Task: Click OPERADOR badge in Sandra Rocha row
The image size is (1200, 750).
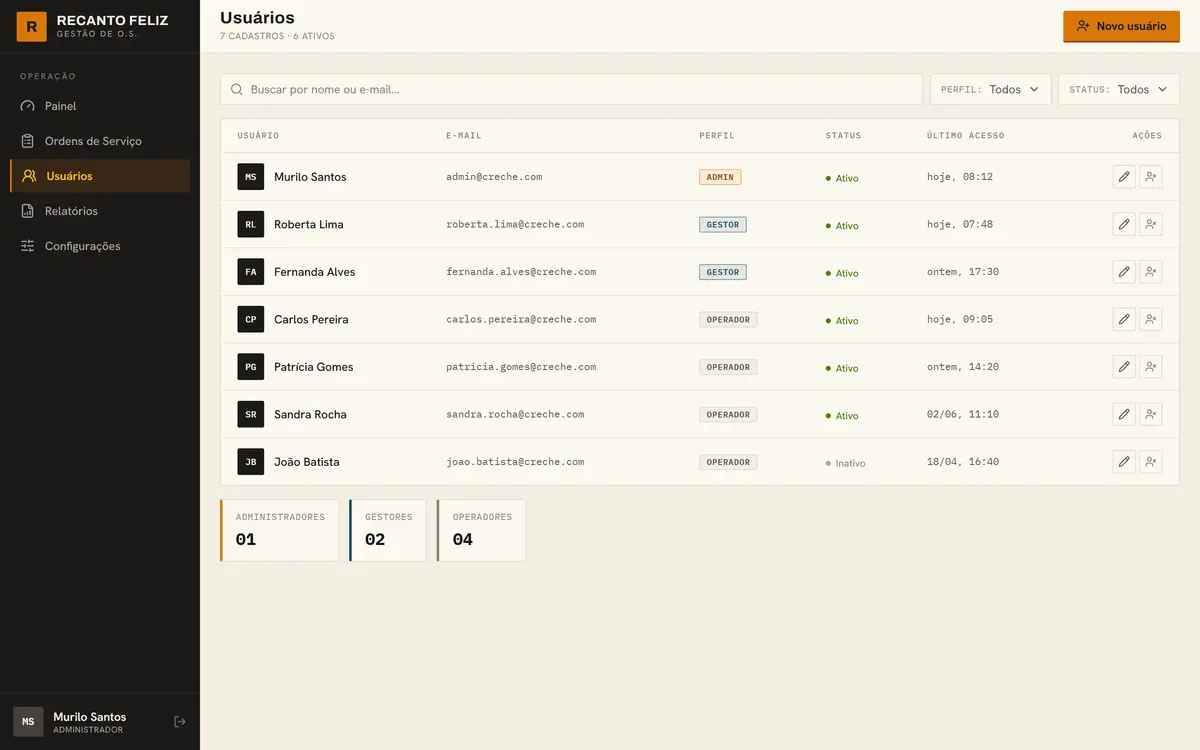Action: click(x=728, y=414)
